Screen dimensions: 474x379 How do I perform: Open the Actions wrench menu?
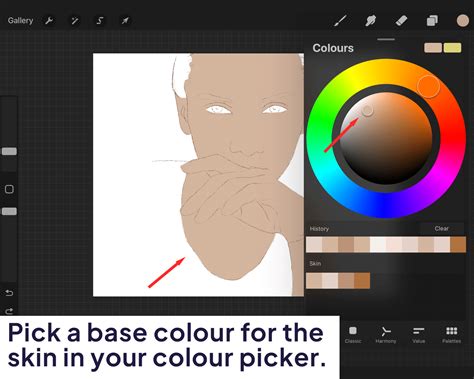click(x=49, y=21)
